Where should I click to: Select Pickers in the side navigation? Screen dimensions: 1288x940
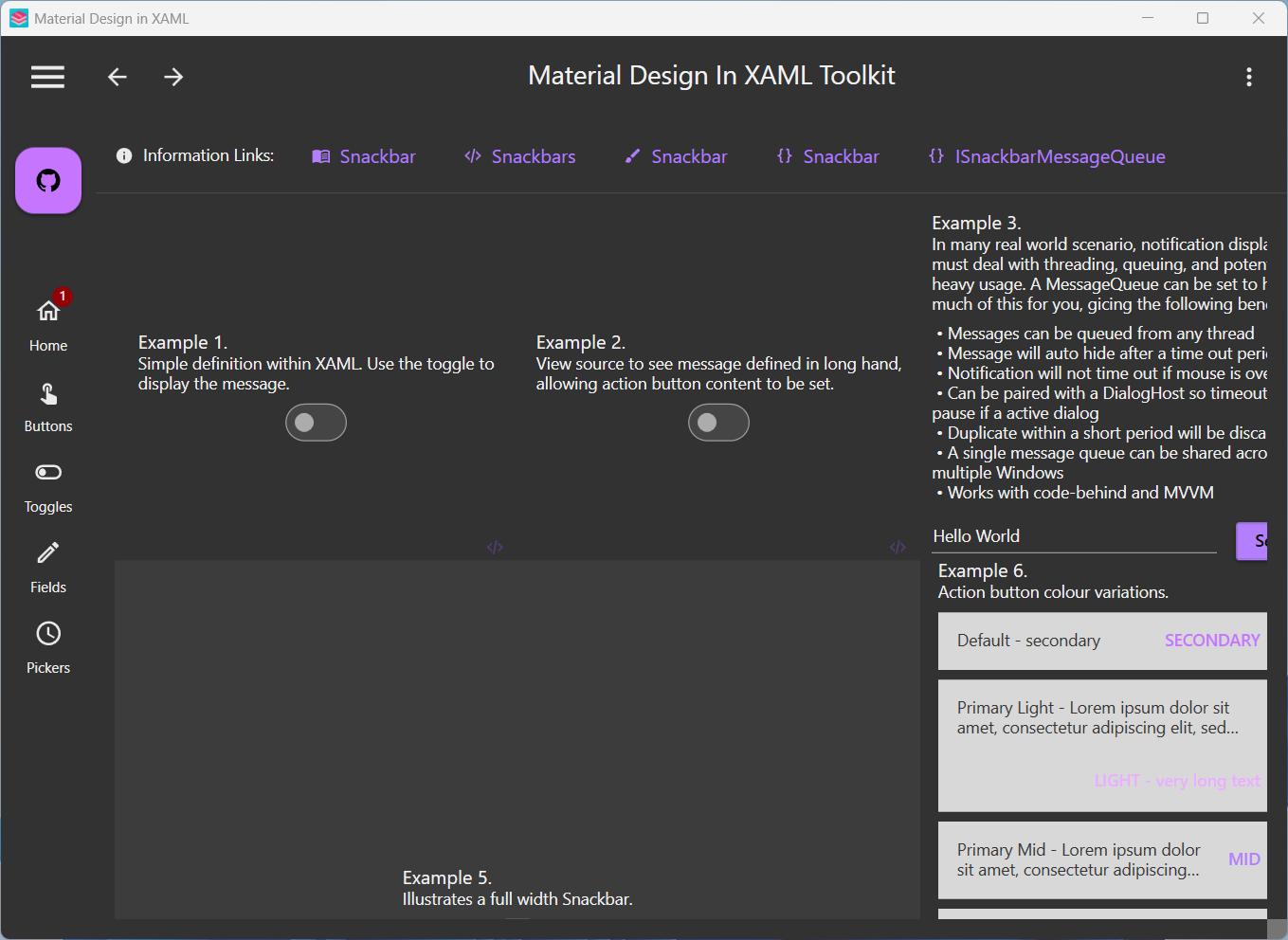pos(48,649)
